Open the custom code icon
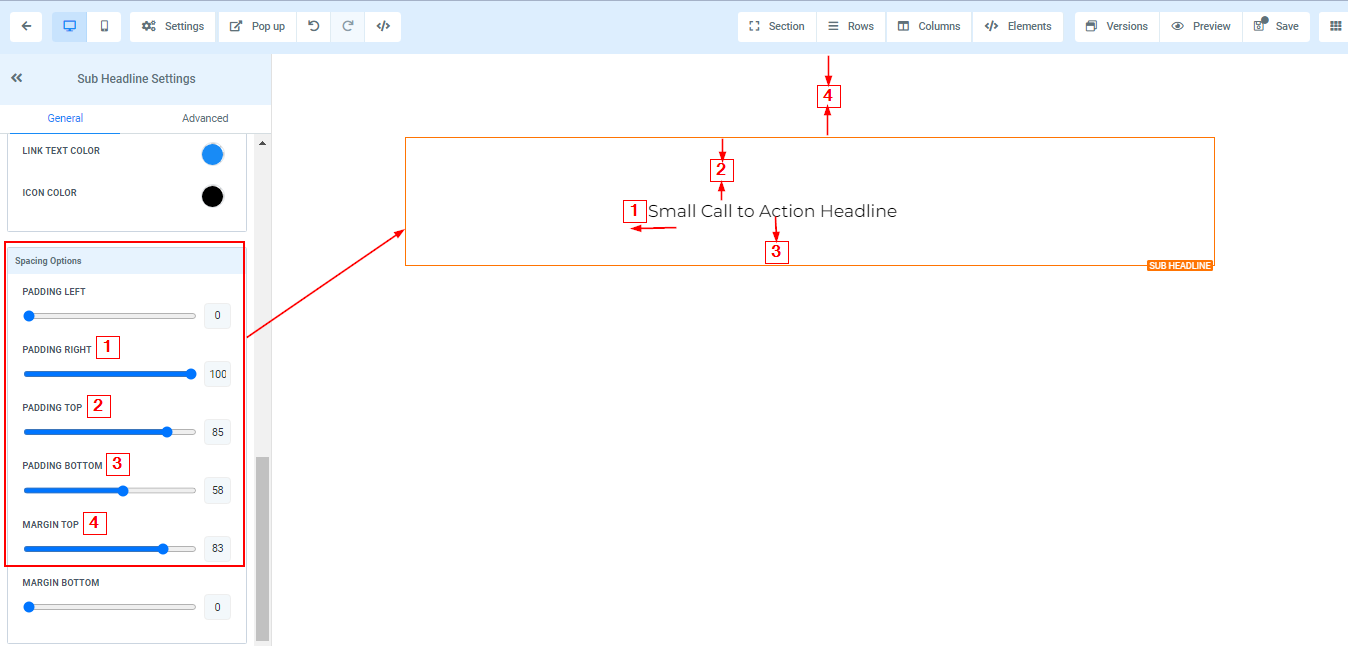 (x=383, y=26)
